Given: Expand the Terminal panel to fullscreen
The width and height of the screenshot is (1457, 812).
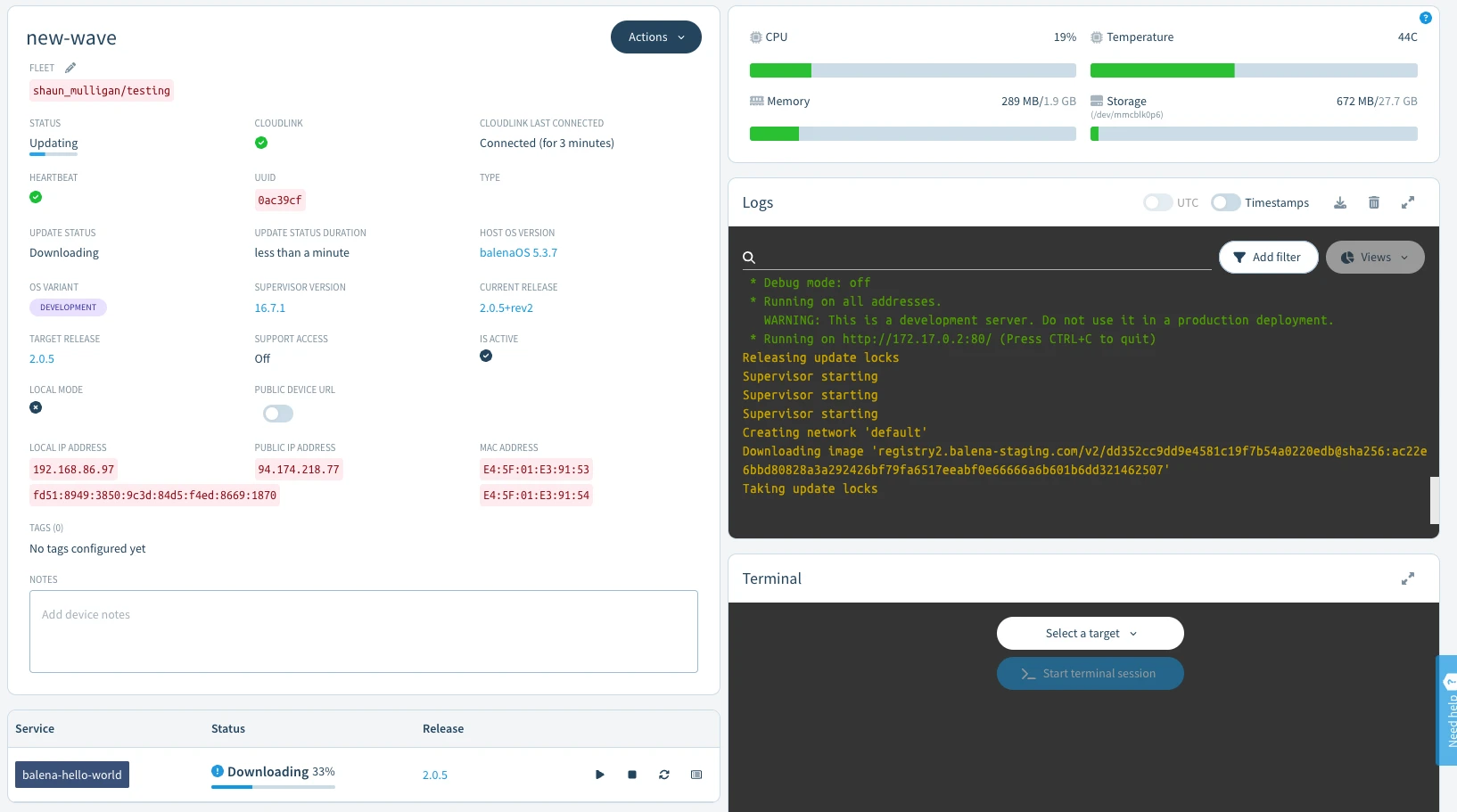Looking at the screenshot, I should coord(1407,578).
